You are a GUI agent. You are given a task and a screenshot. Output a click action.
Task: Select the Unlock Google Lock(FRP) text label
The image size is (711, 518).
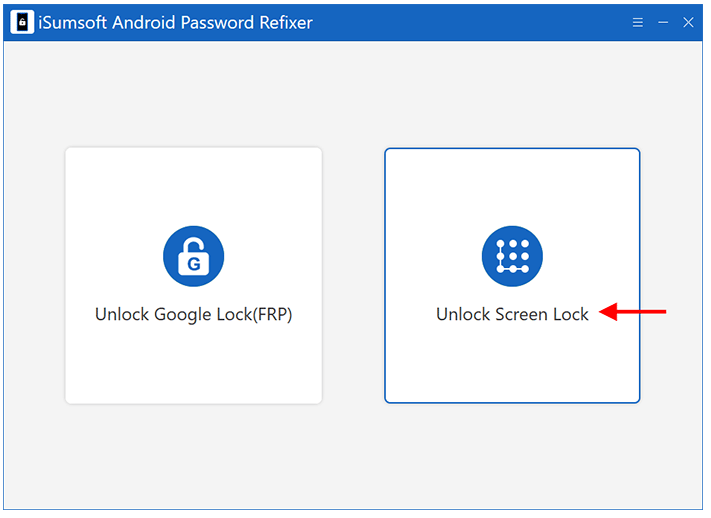[x=194, y=314]
